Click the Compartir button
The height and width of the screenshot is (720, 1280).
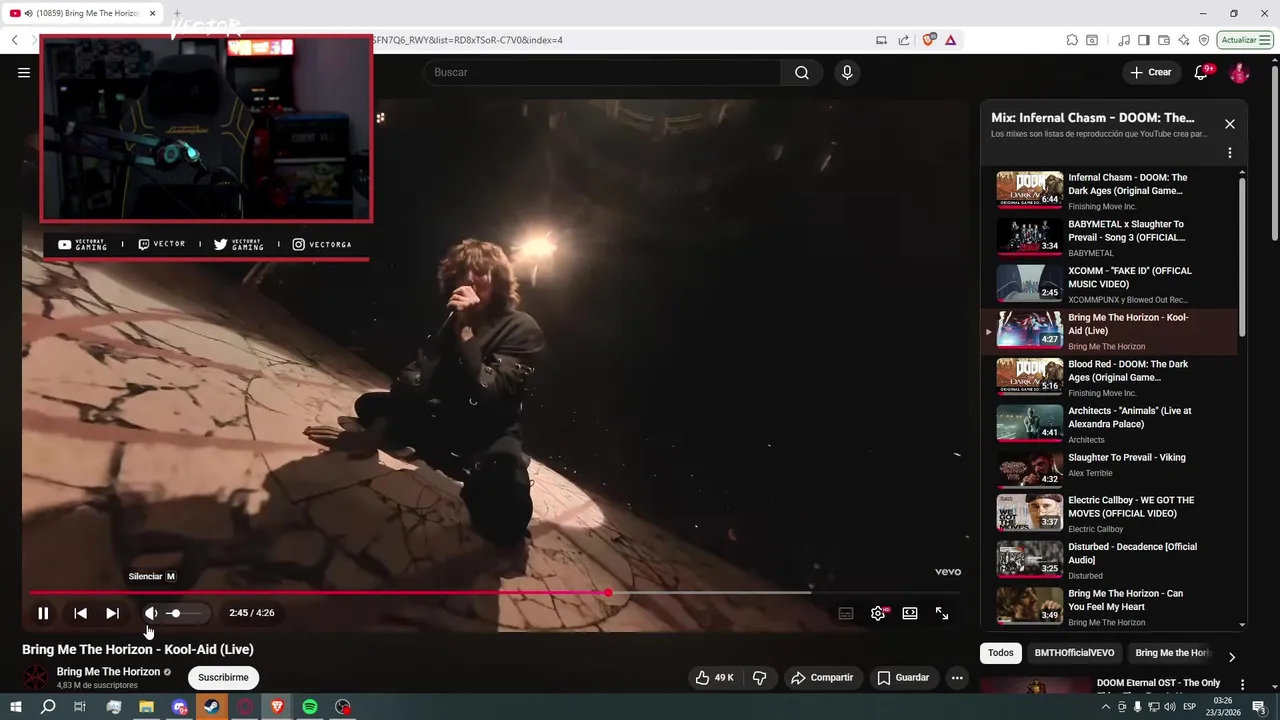point(822,678)
